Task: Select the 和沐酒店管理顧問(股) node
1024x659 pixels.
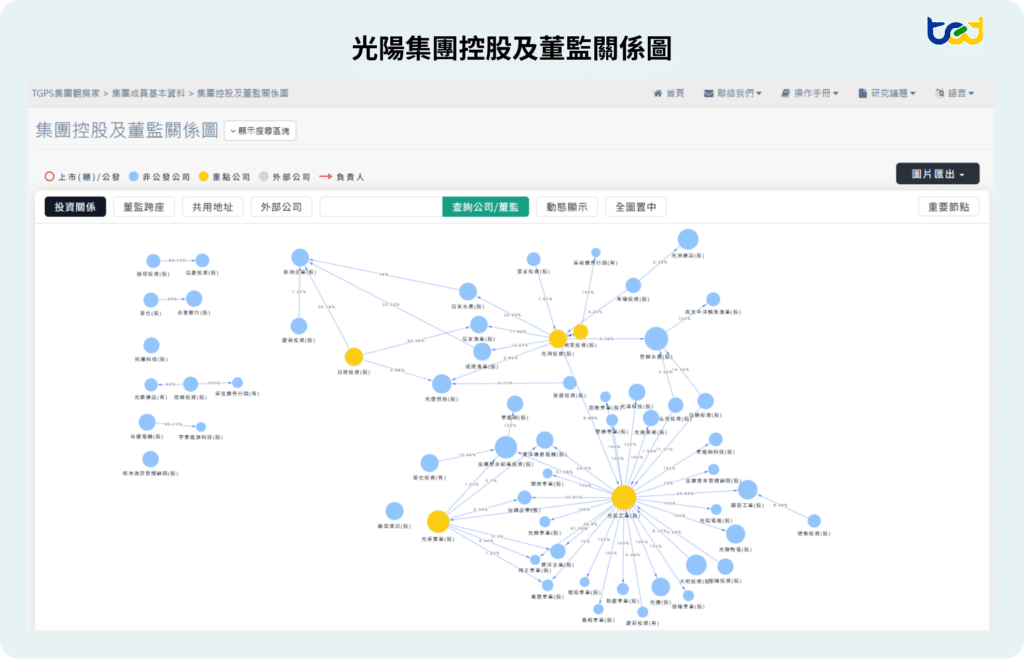Action: 150,459
